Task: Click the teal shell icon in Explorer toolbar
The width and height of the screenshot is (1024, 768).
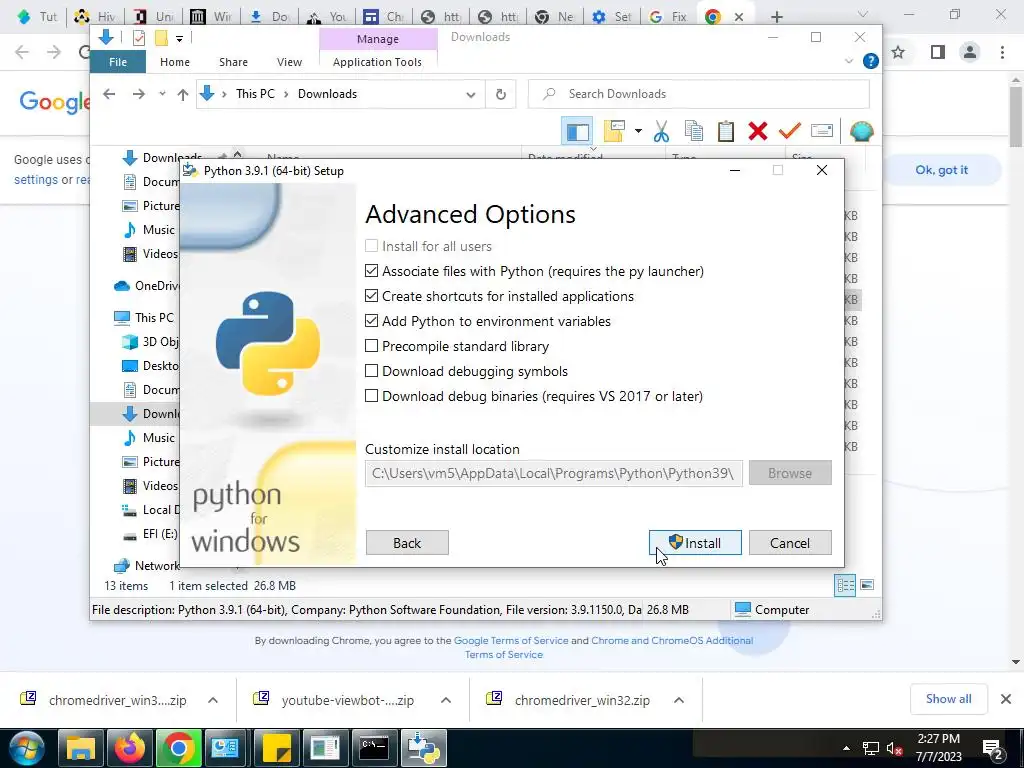Action: tap(861, 131)
